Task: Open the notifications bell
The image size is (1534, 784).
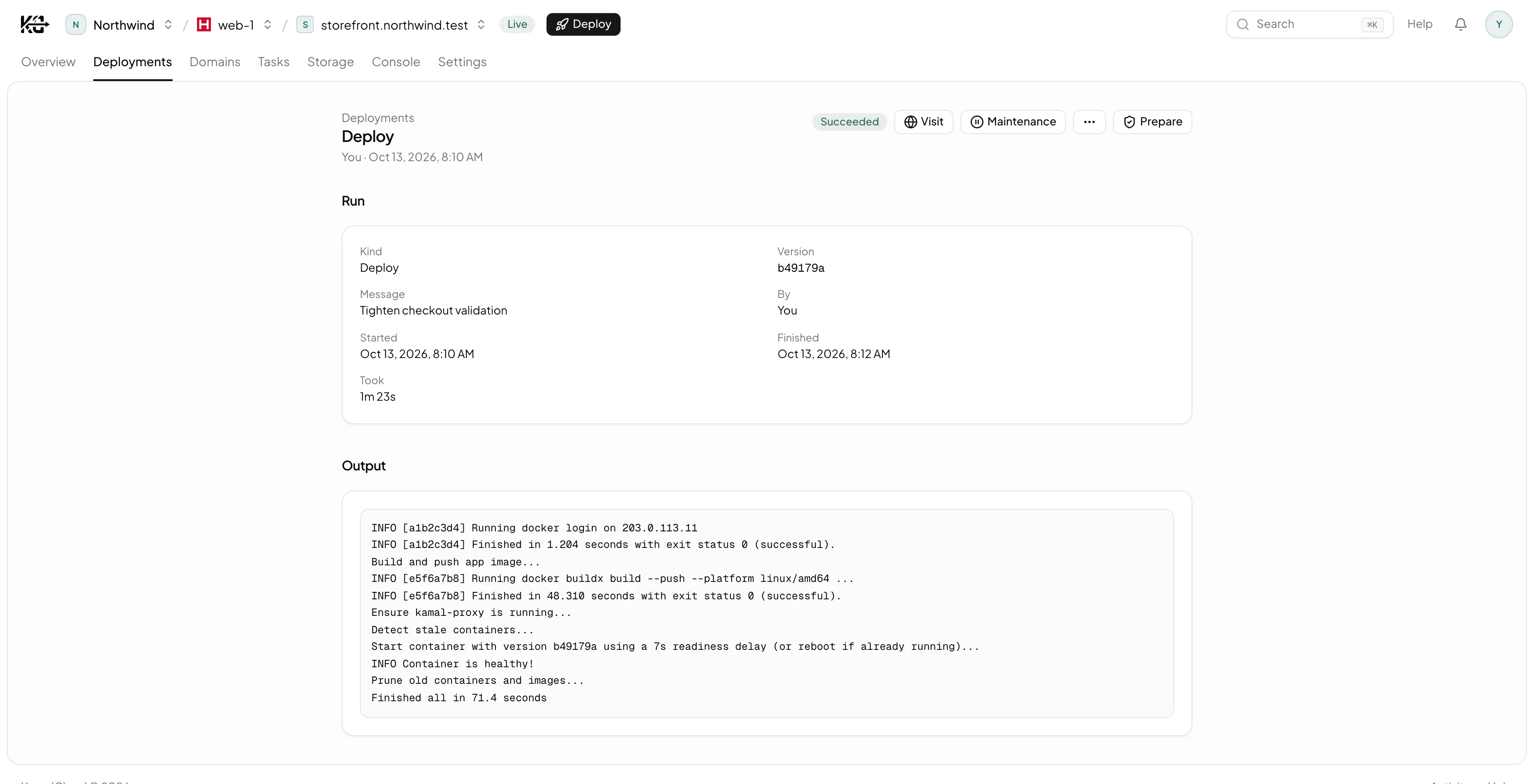Action: (1460, 24)
